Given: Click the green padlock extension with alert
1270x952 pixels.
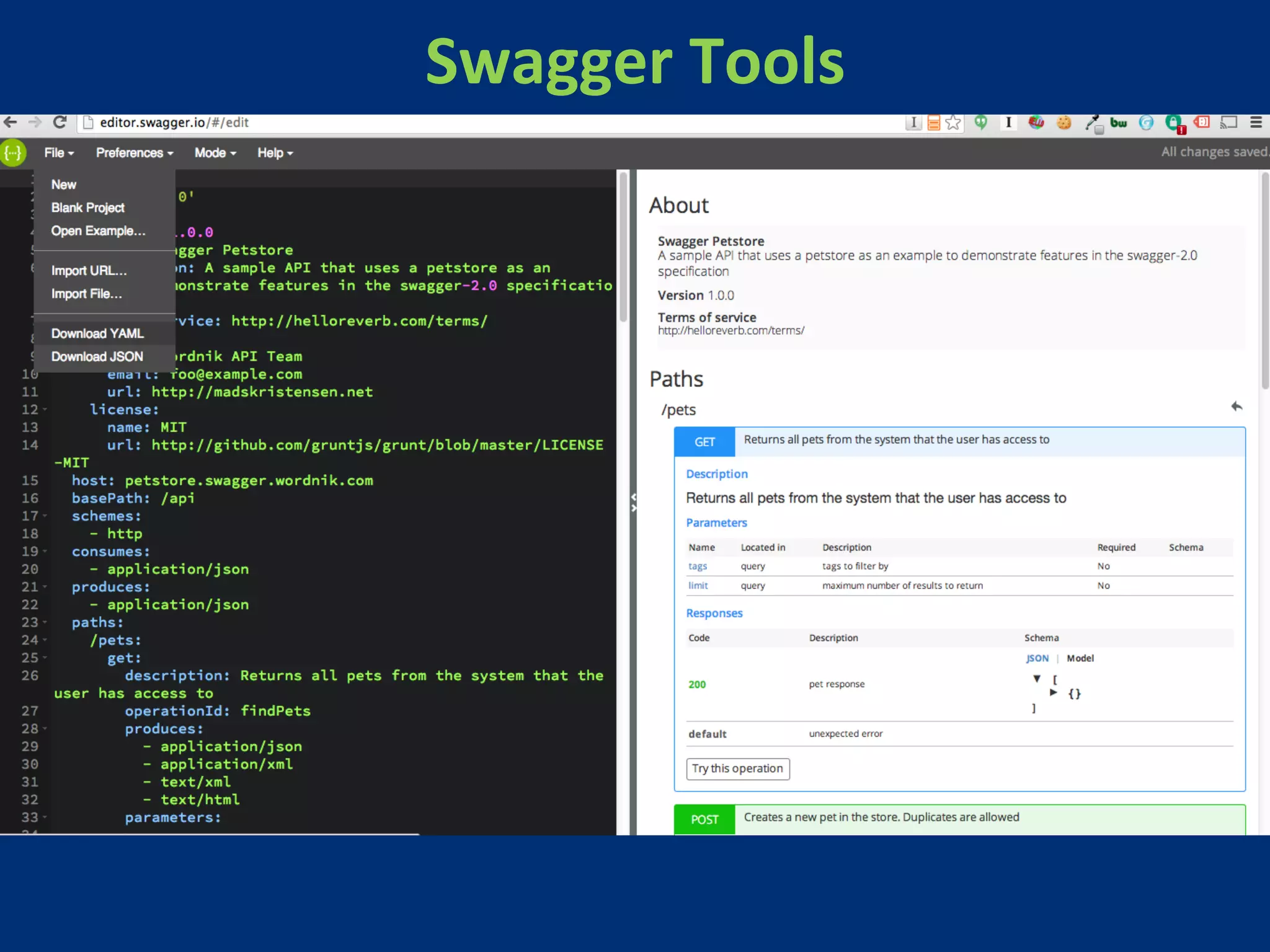Looking at the screenshot, I should click(x=1175, y=124).
